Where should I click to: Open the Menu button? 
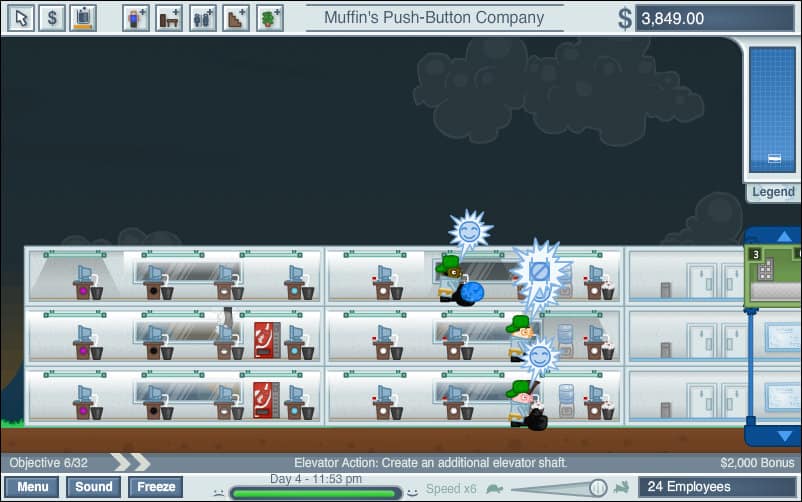tap(32, 487)
